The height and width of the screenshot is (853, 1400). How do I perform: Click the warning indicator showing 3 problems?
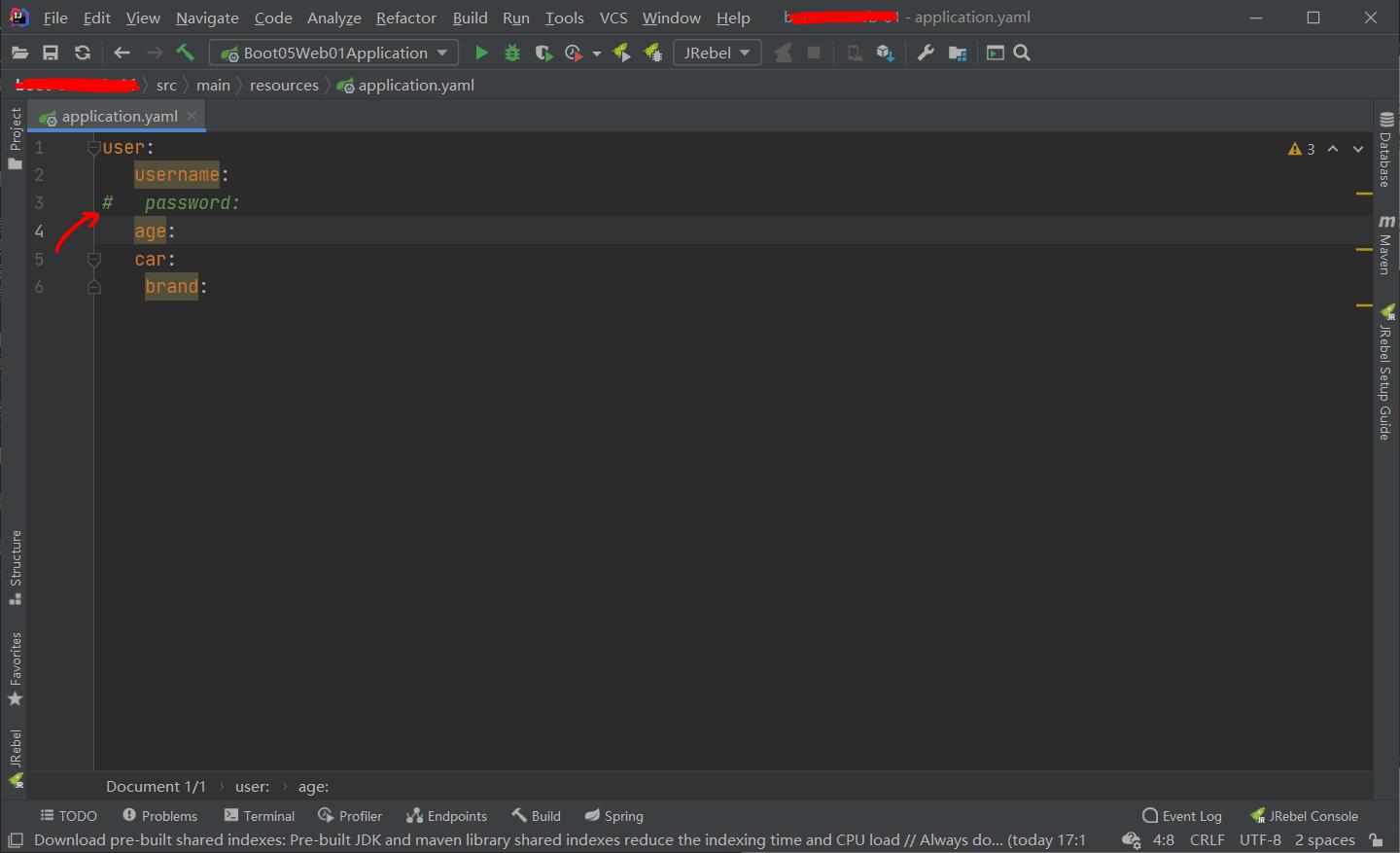tap(1302, 149)
